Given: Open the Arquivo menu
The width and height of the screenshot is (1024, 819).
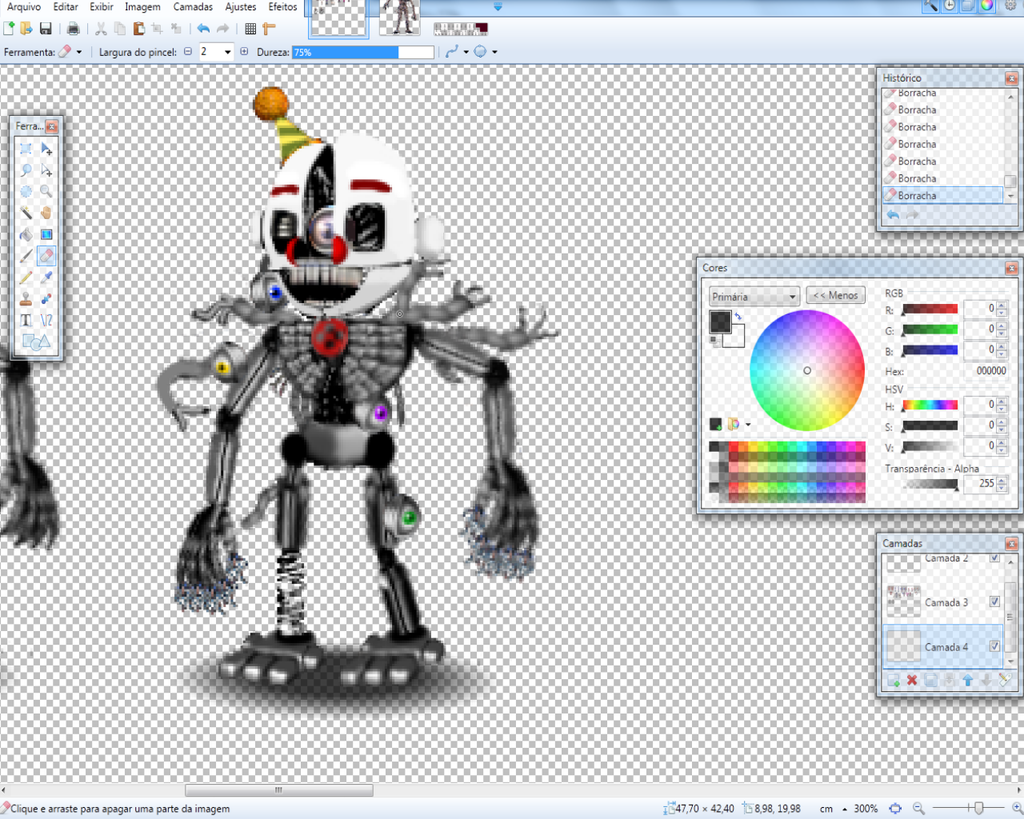Looking at the screenshot, I should pyautogui.click(x=24, y=7).
